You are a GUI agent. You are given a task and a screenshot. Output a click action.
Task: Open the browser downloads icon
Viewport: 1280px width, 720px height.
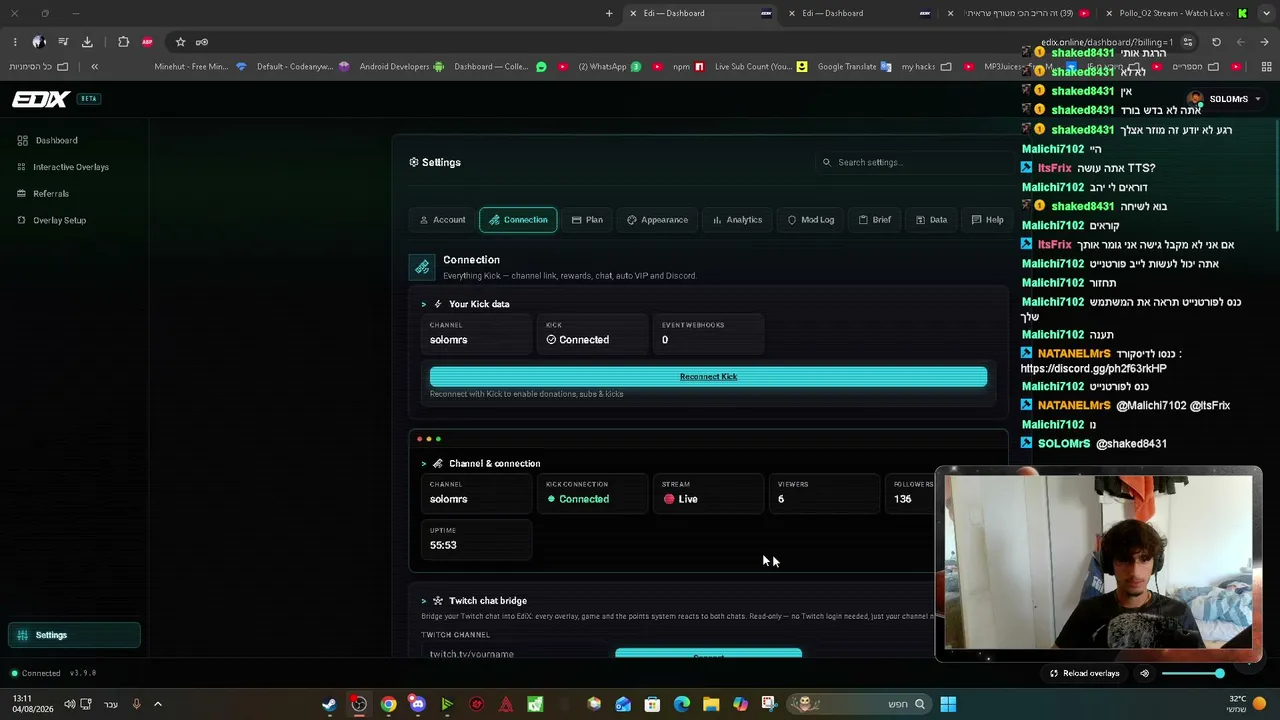(x=87, y=42)
